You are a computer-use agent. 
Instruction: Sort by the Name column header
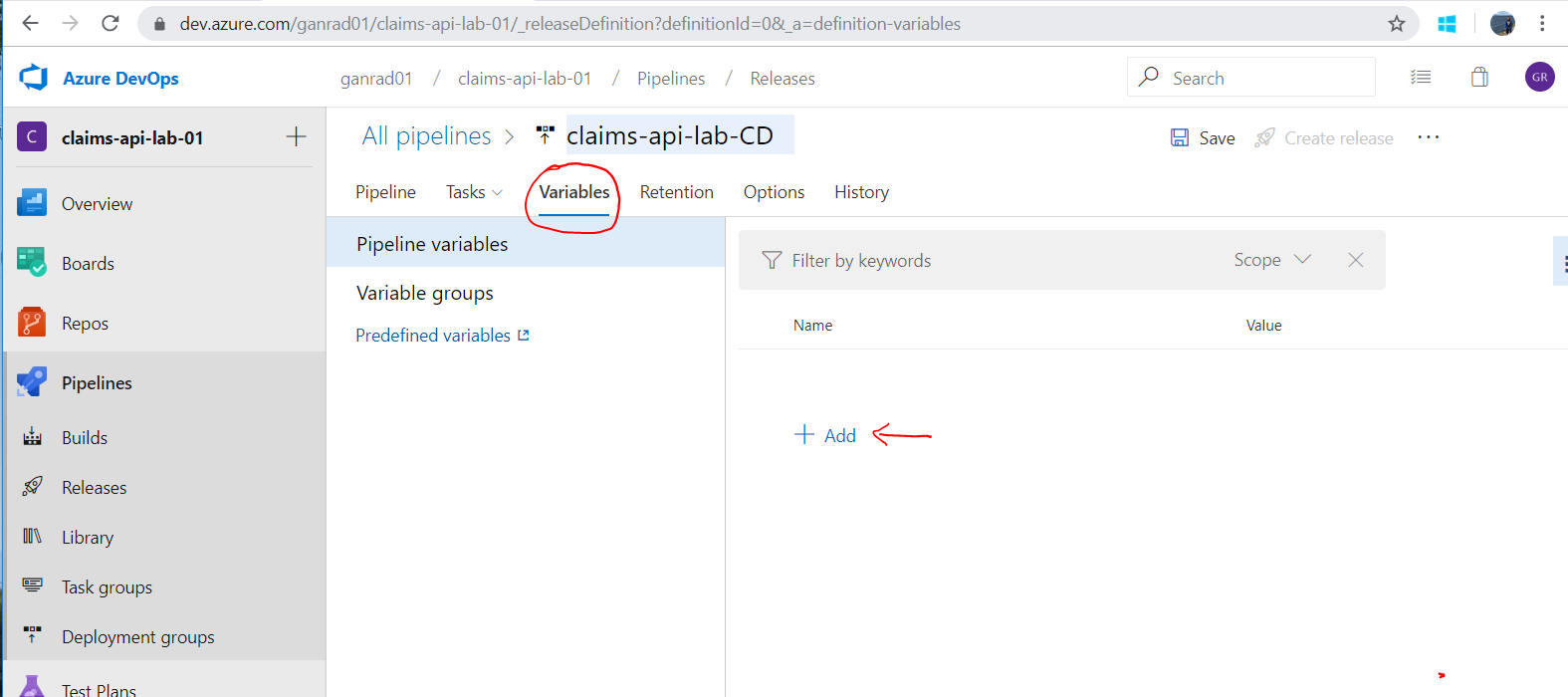coord(812,326)
